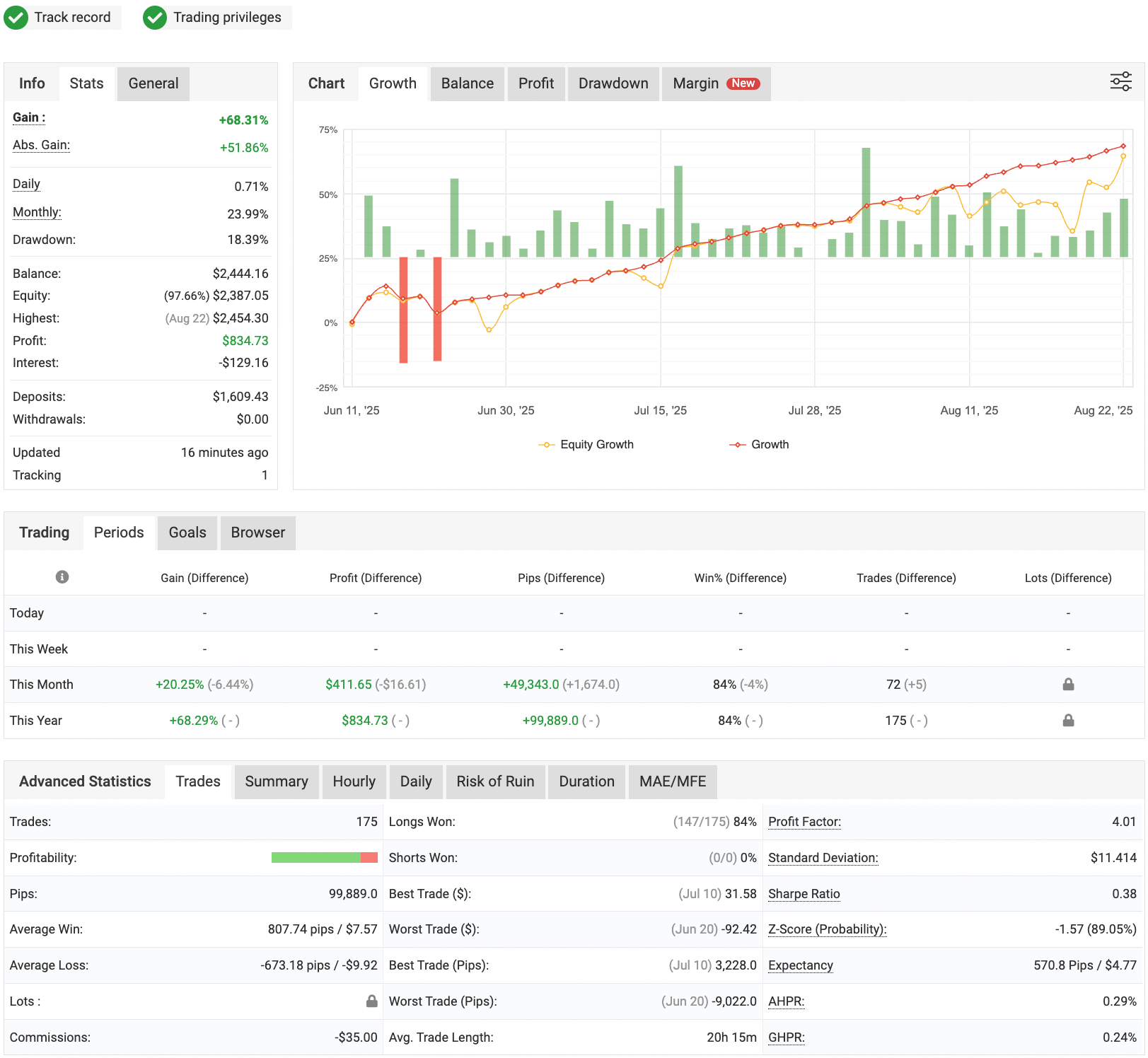Open the Duration statistics tab

click(x=587, y=781)
